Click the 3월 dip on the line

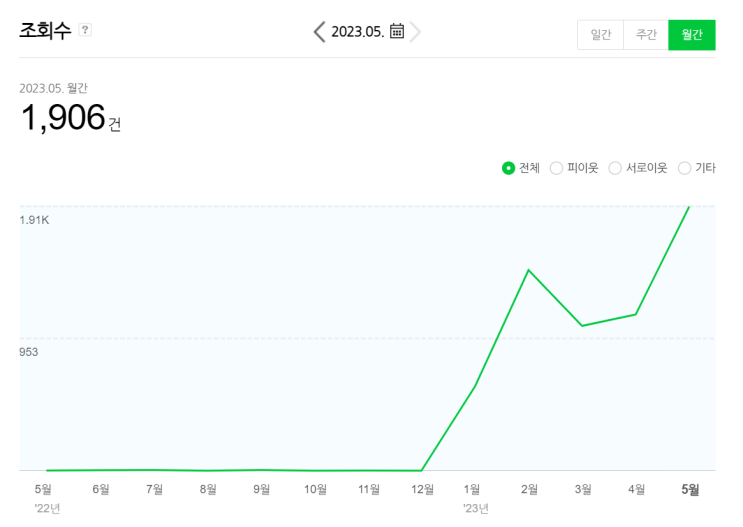click(582, 326)
